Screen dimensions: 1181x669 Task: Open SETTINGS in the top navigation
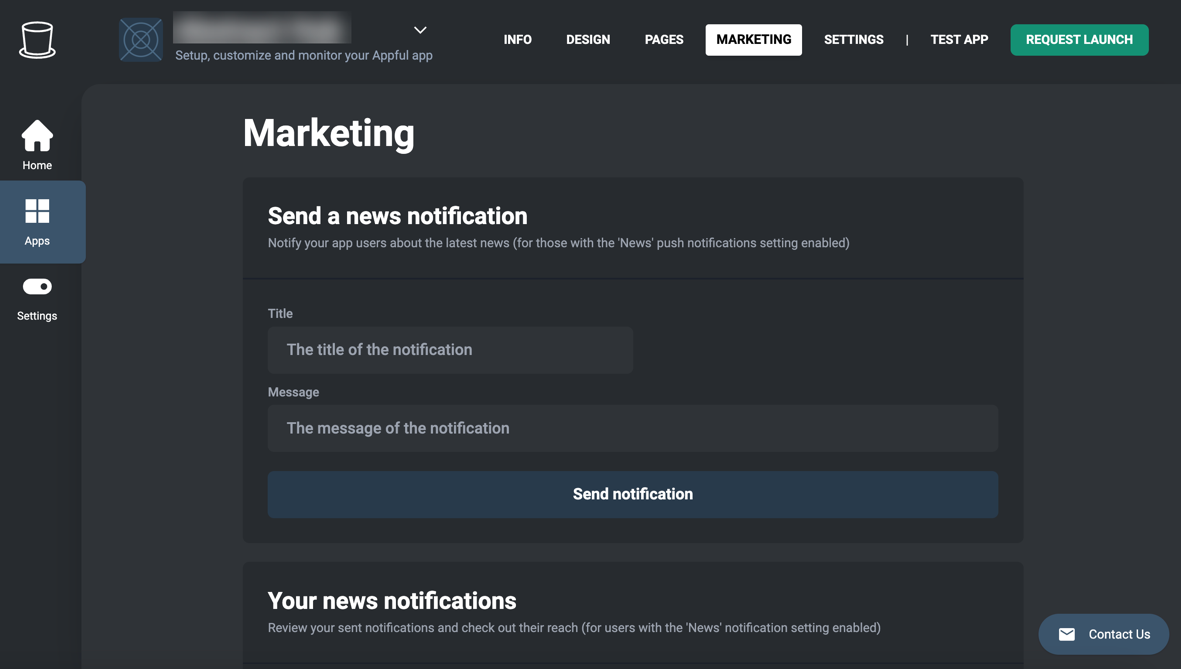853,40
